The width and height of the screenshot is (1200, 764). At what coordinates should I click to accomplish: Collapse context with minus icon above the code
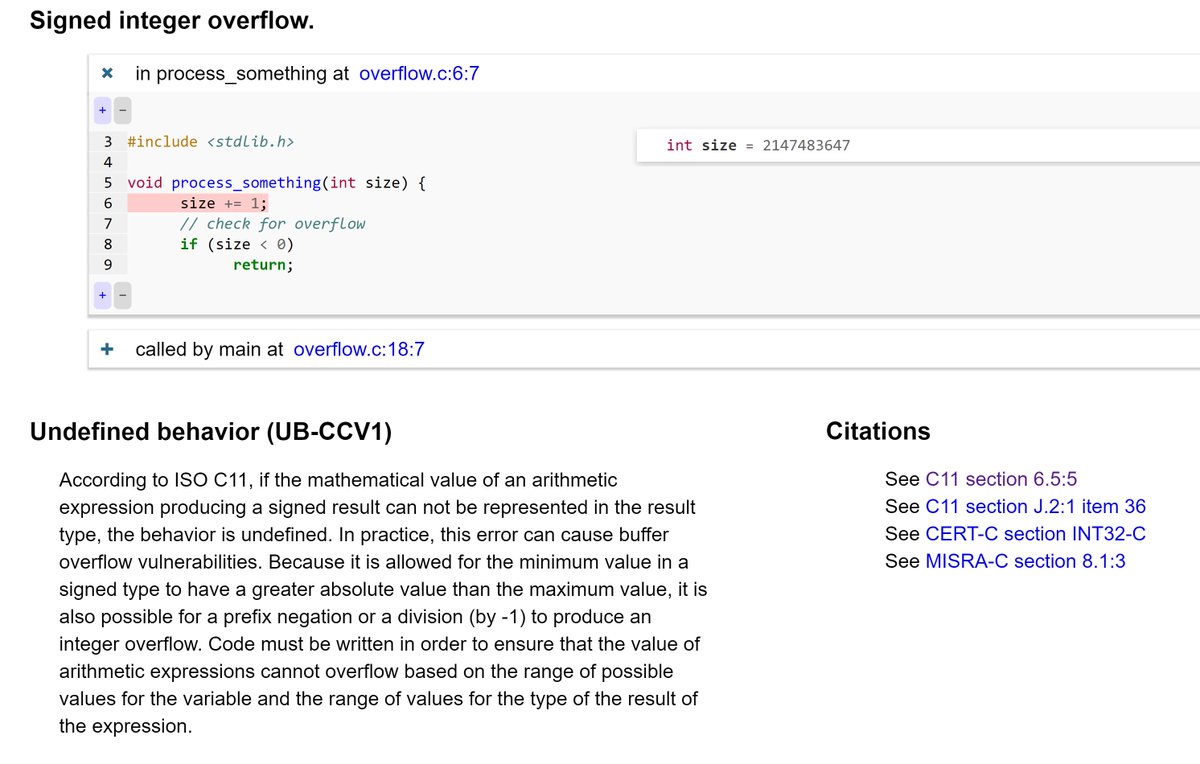tap(121, 109)
